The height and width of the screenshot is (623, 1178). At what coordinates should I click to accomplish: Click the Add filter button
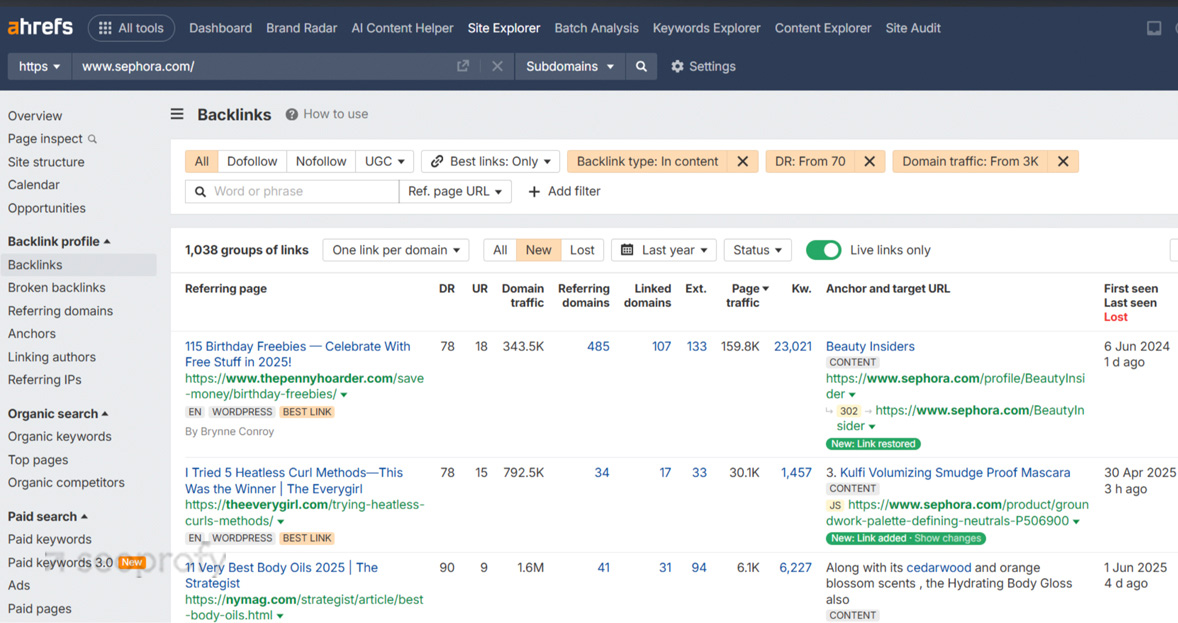[564, 191]
